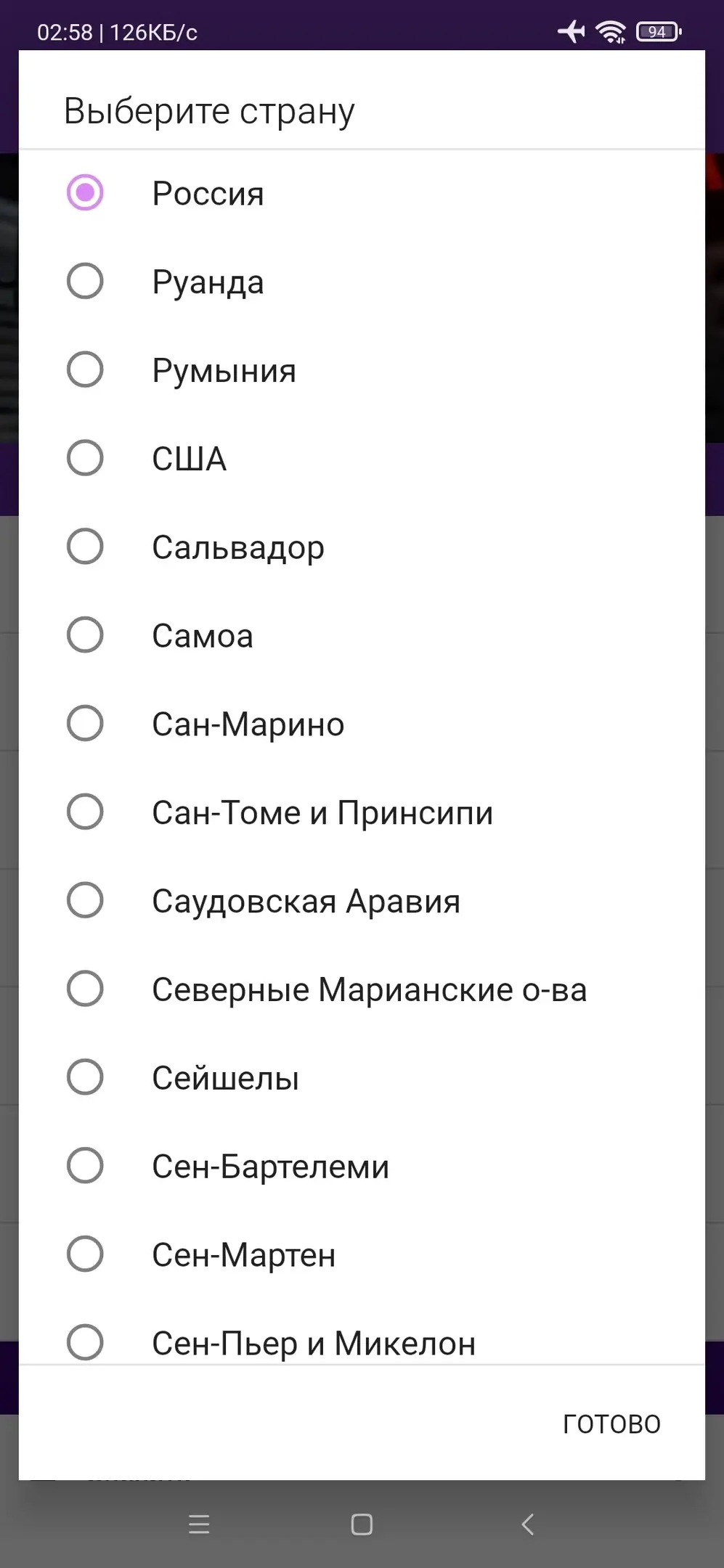Choose Руанда from the country list
This screenshot has height=1568, width=724.
point(85,282)
